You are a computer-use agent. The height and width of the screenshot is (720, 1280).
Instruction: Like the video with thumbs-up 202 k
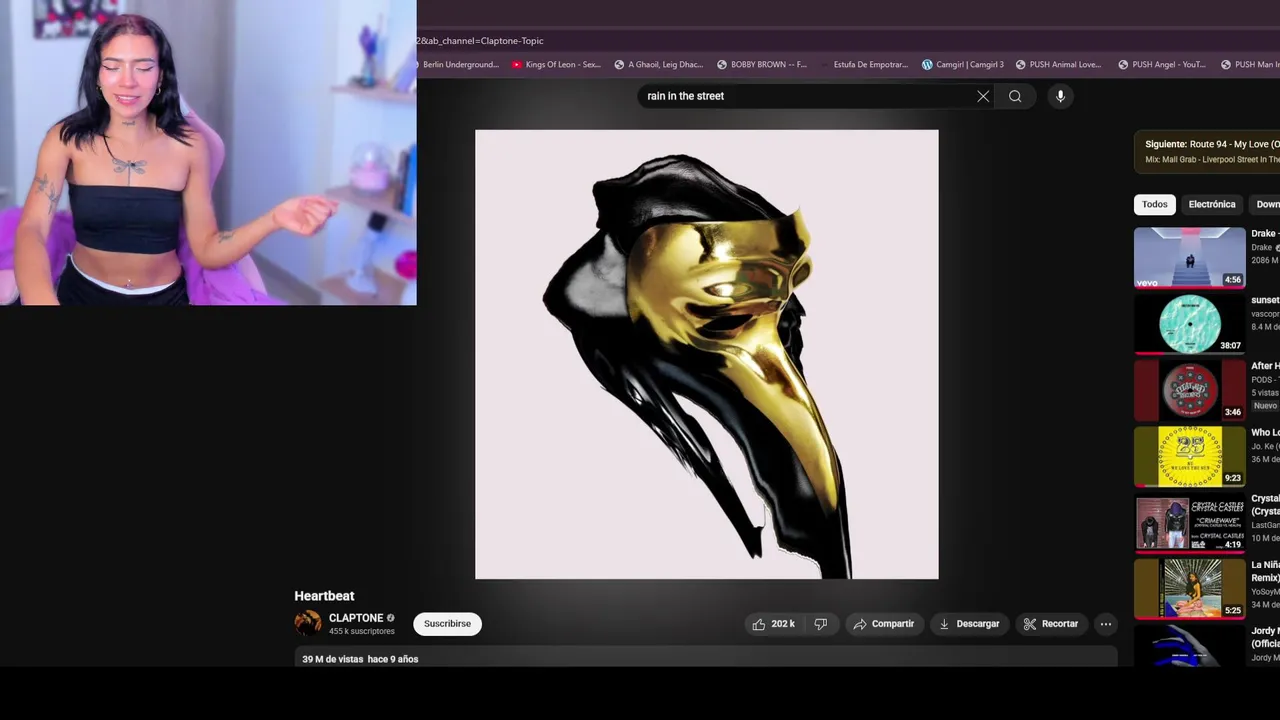(774, 624)
